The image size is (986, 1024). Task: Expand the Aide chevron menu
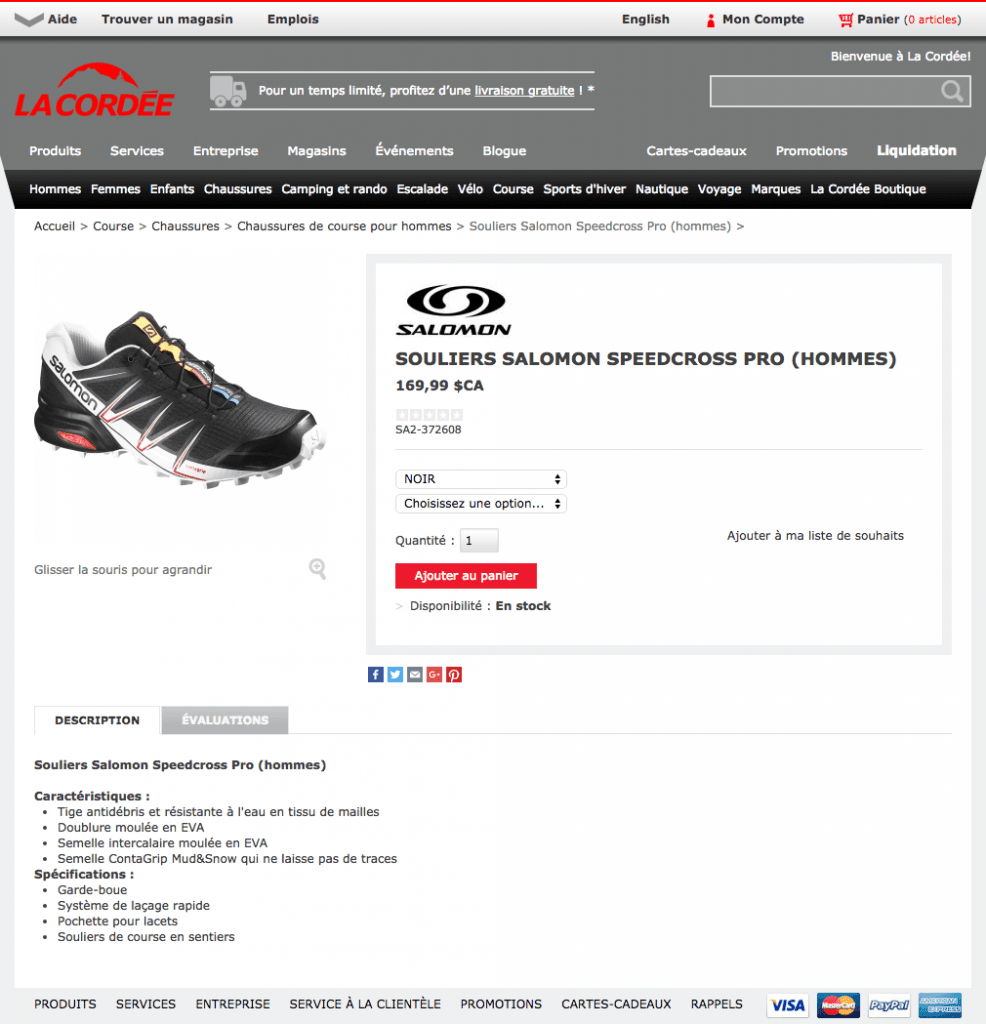(29, 20)
